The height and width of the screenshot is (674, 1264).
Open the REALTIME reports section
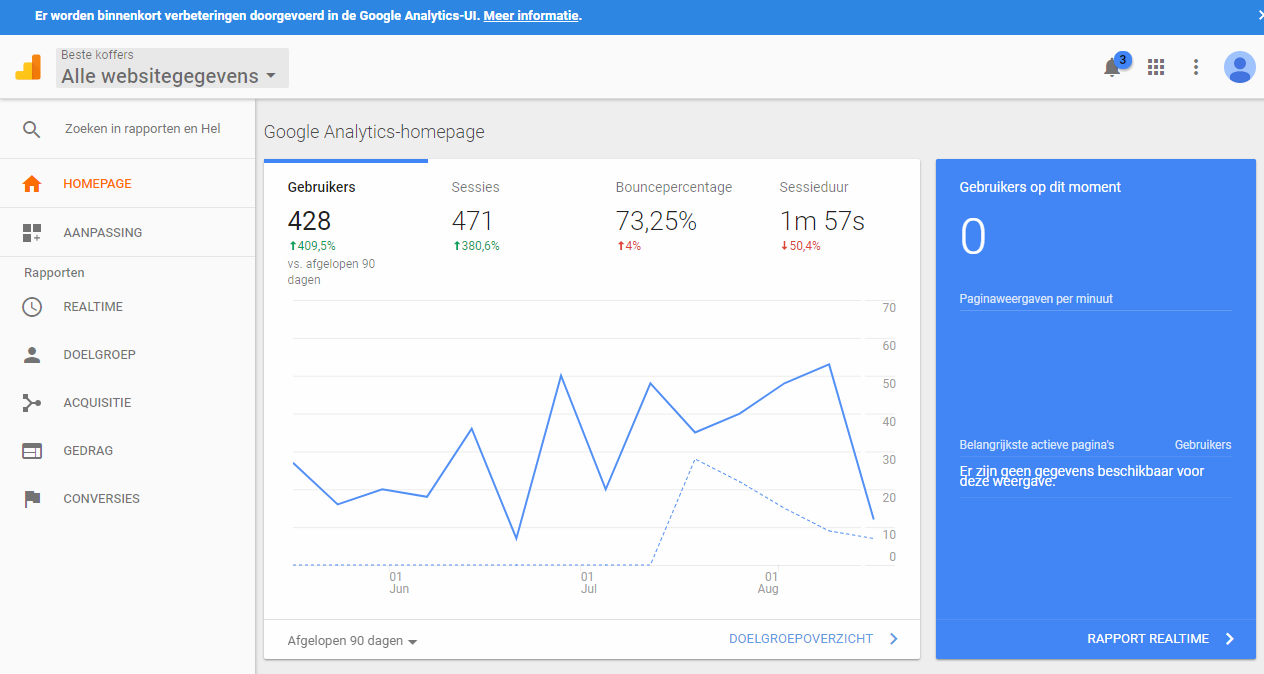click(x=127, y=307)
